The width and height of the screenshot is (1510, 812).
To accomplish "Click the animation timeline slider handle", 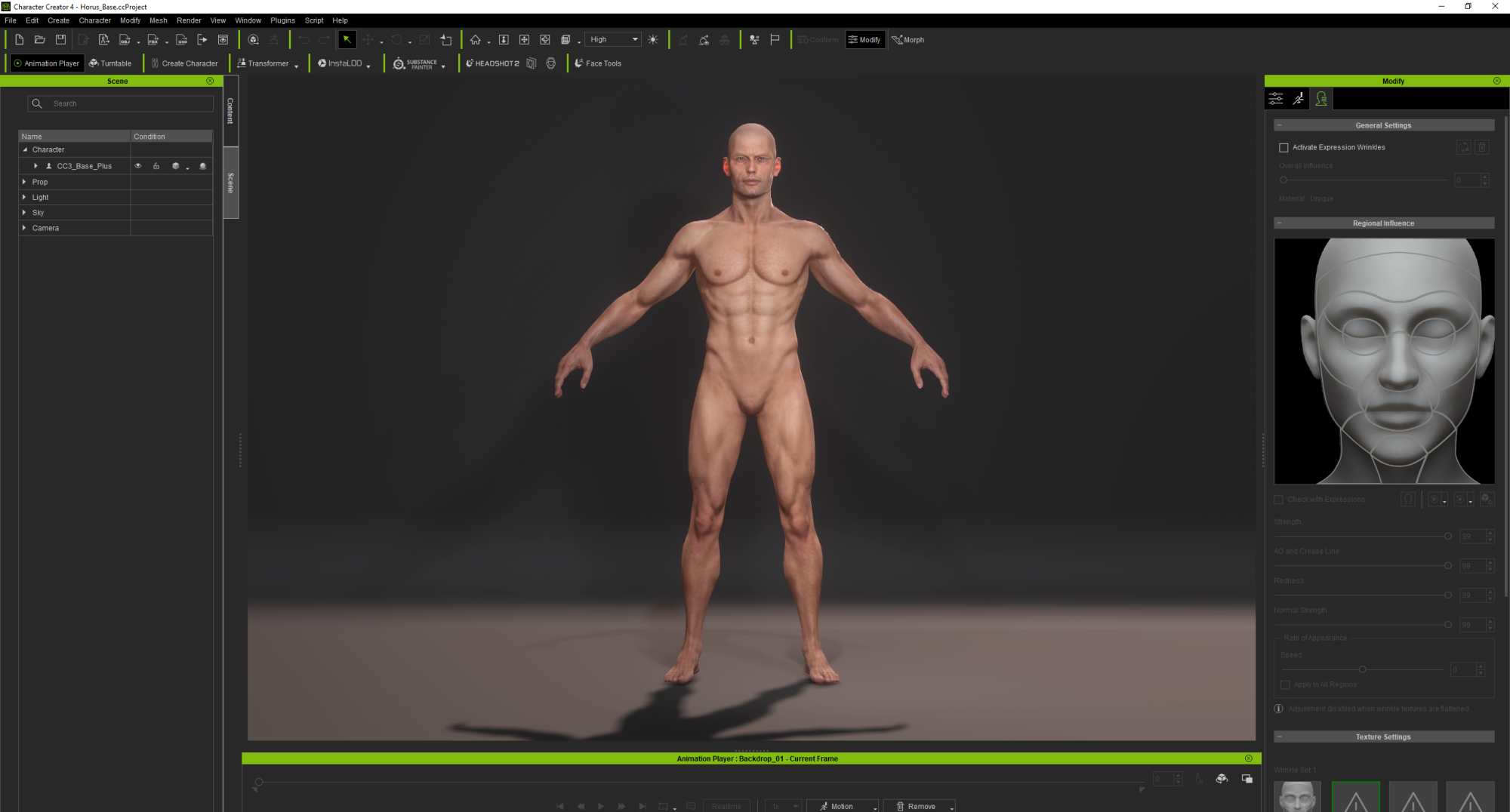I will (259, 782).
